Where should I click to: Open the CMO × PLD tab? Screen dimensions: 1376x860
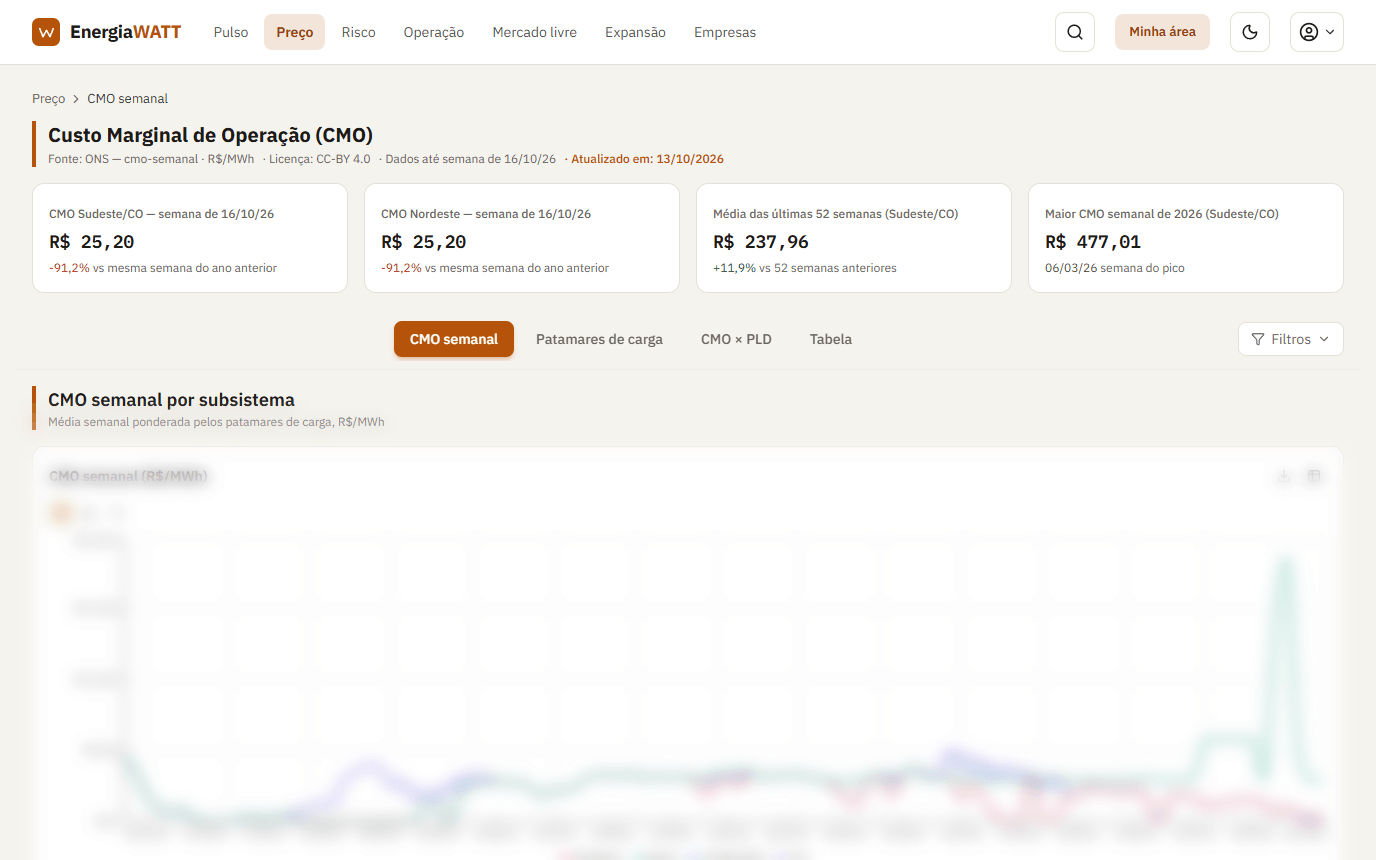(x=736, y=339)
